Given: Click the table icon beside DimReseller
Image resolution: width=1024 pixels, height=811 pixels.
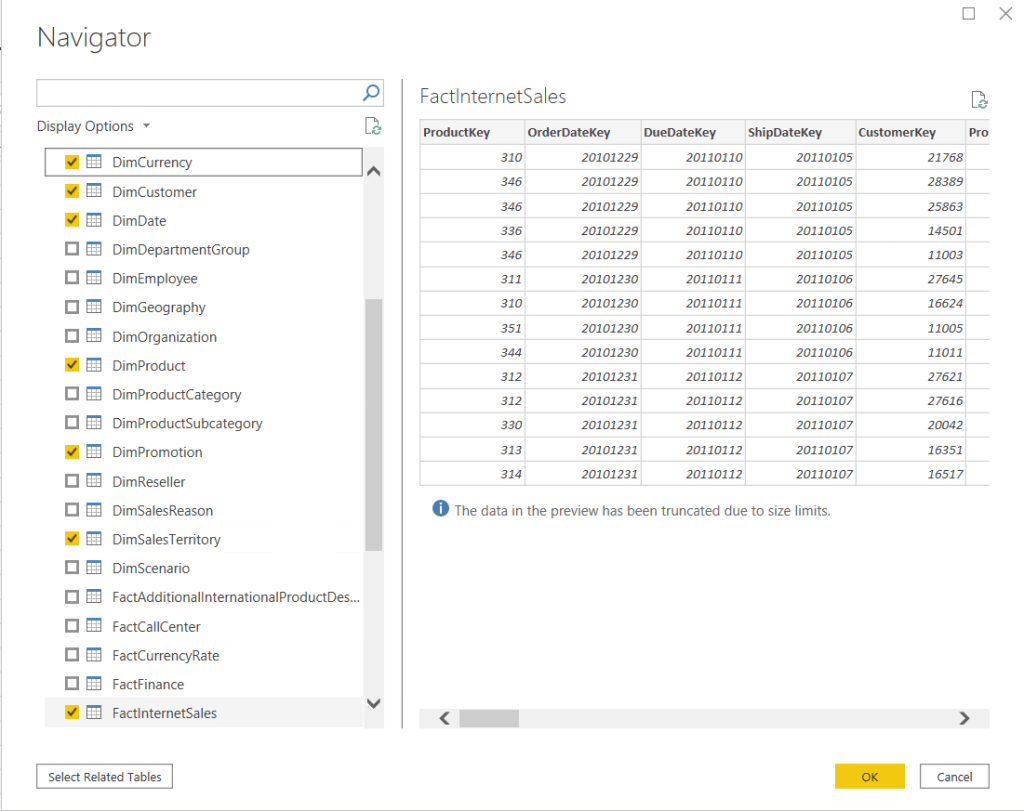Looking at the screenshot, I should pyautogui.click(x=95, y=482).
